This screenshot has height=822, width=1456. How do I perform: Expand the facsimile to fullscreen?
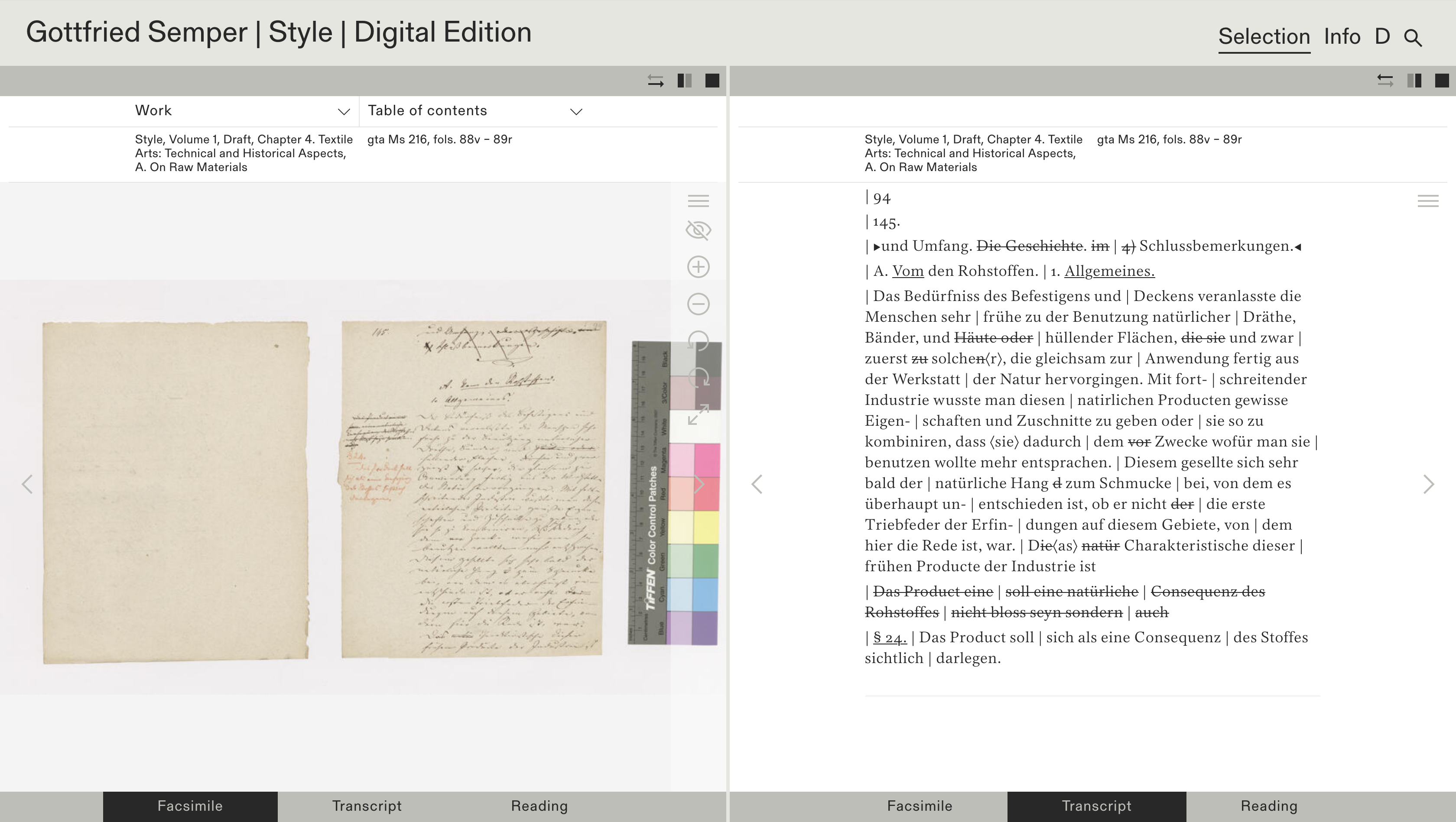coord(698,415)
